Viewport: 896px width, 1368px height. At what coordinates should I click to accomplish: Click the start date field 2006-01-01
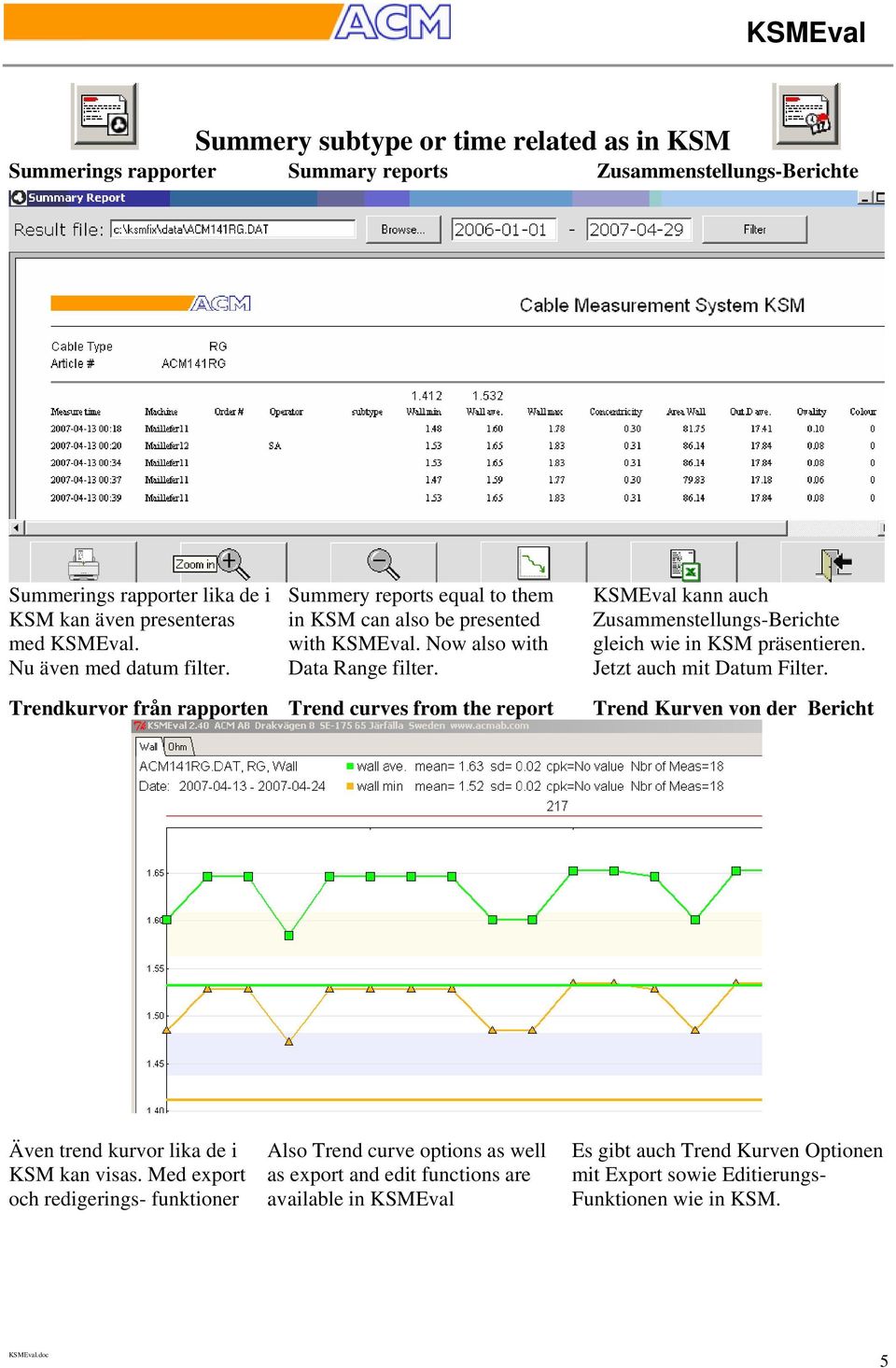click(x=504, y=230)
